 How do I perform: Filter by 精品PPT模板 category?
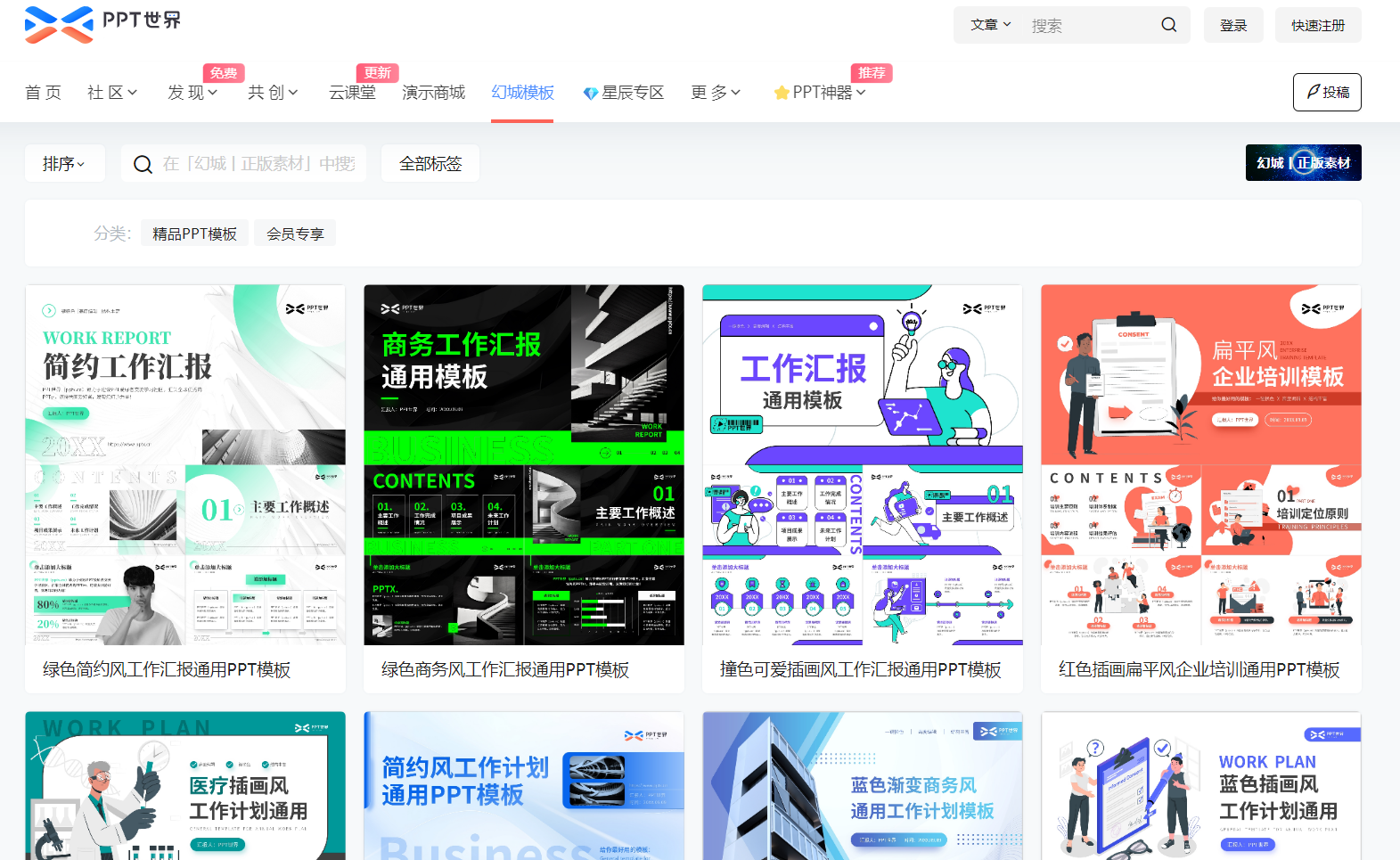point(194,233)
